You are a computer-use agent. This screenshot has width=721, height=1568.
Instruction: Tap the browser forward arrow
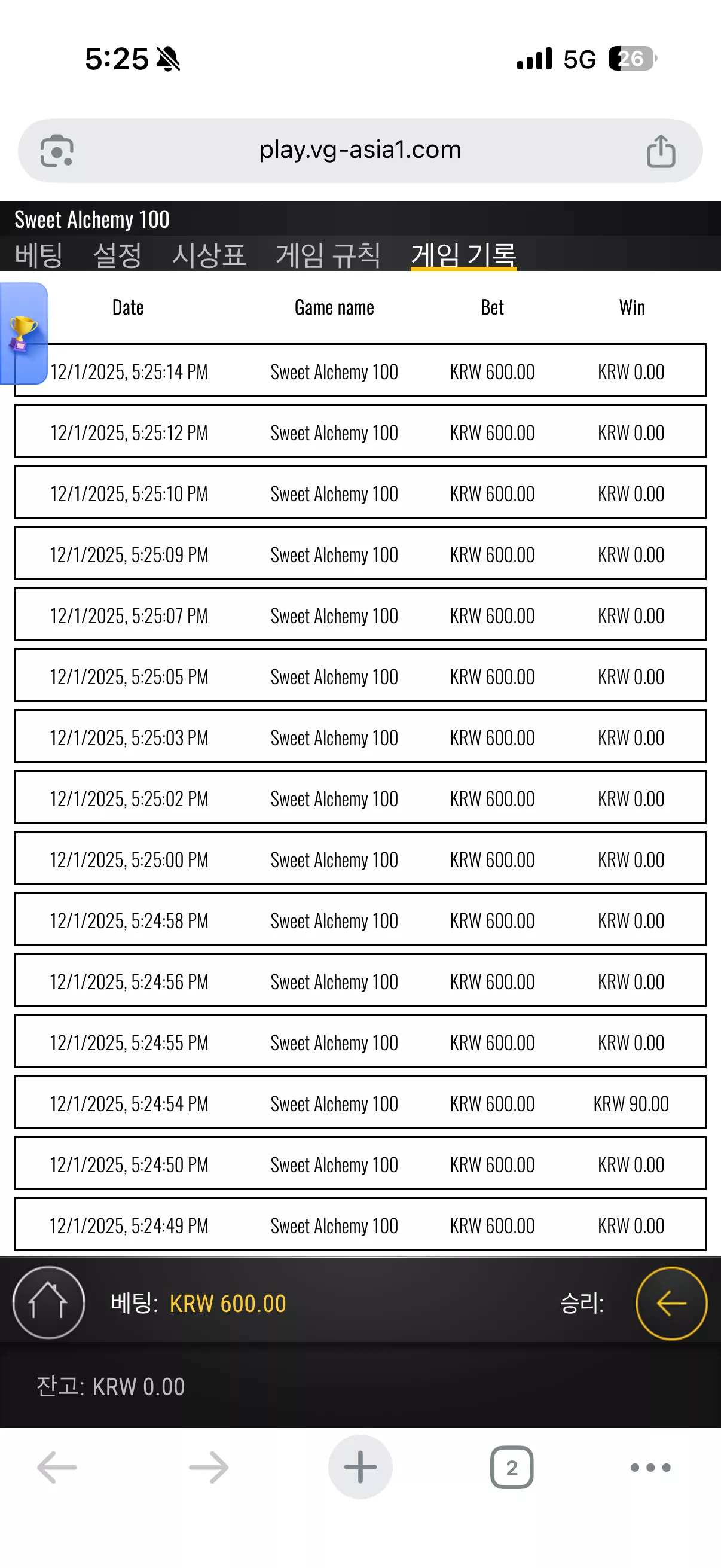(x=209, y=1468)
